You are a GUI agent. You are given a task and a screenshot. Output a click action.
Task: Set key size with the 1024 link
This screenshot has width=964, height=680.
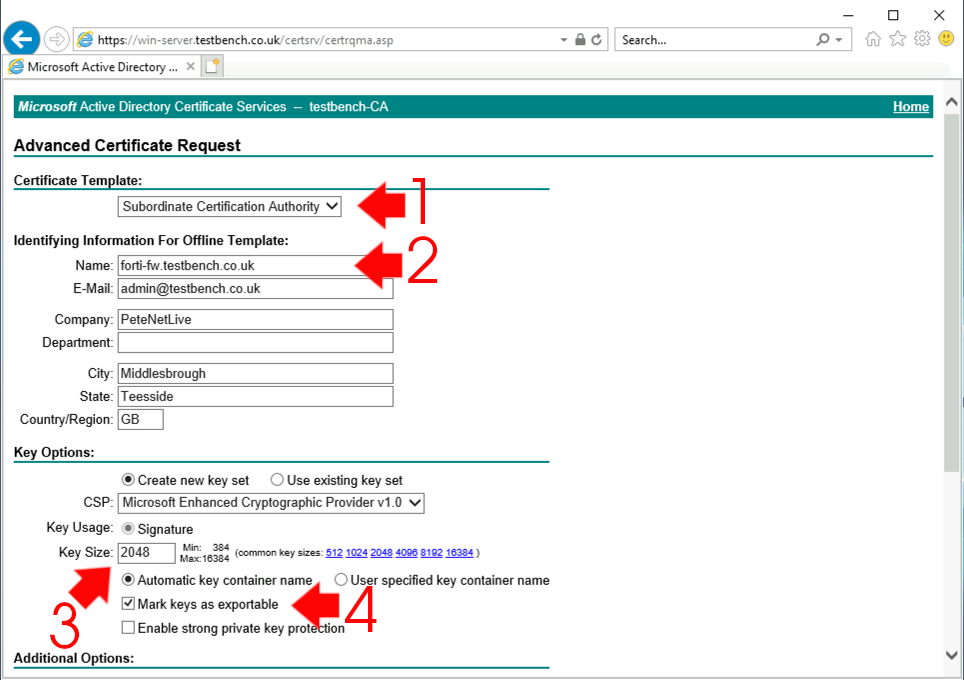pyautogui.click(x=357, y=553)
